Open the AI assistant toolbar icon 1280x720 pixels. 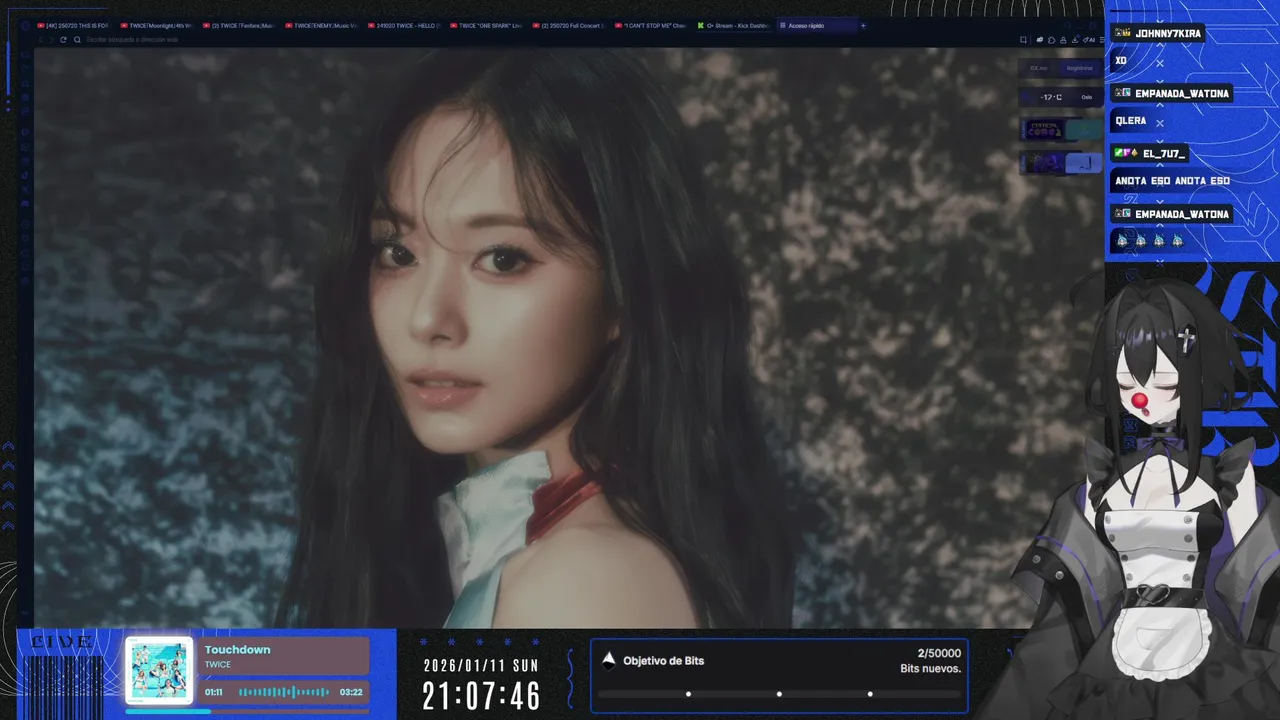pyautogui.click(x=1089, y=40)
